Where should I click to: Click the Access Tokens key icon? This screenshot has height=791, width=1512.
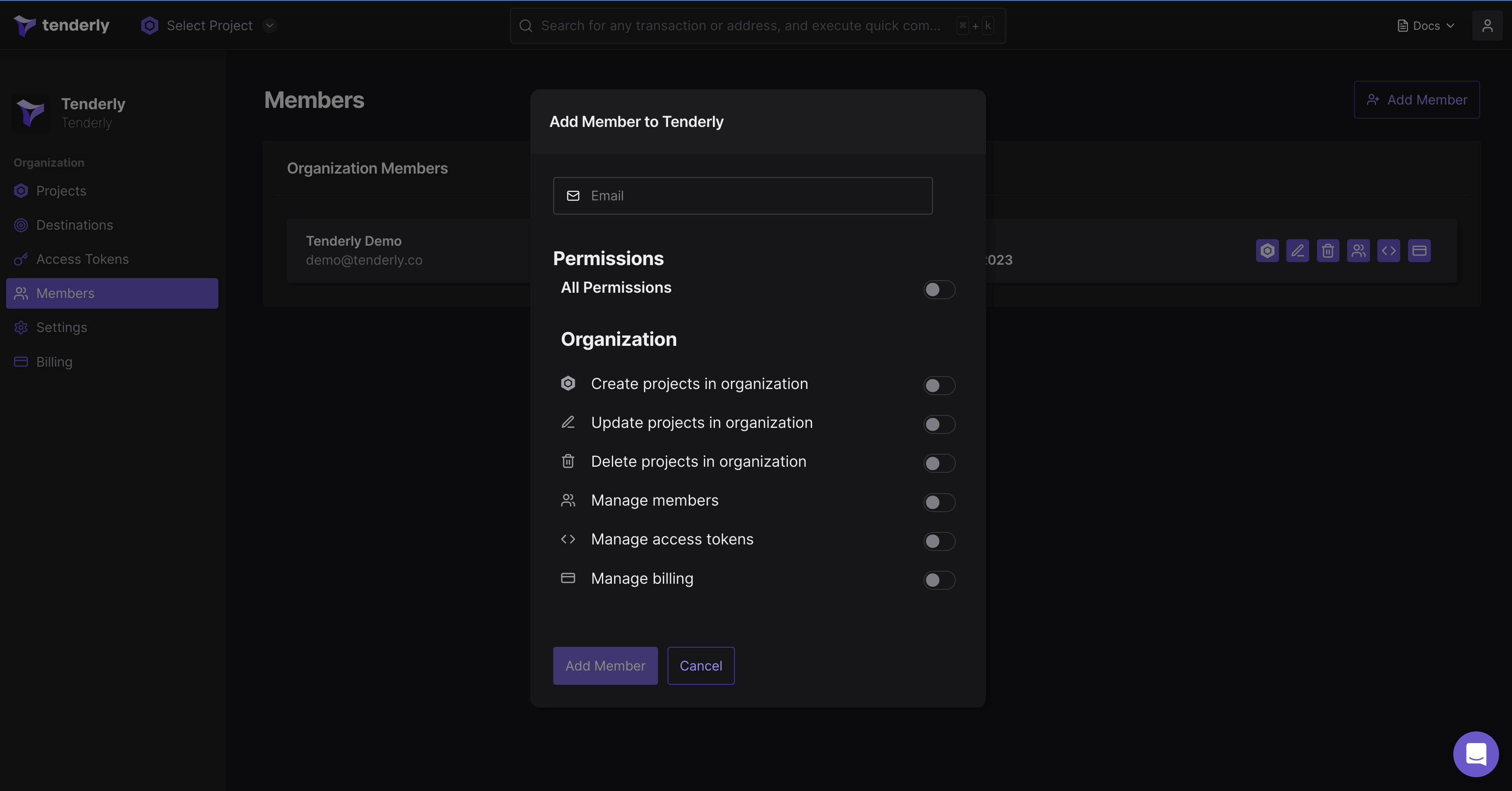tap(21, 259)
